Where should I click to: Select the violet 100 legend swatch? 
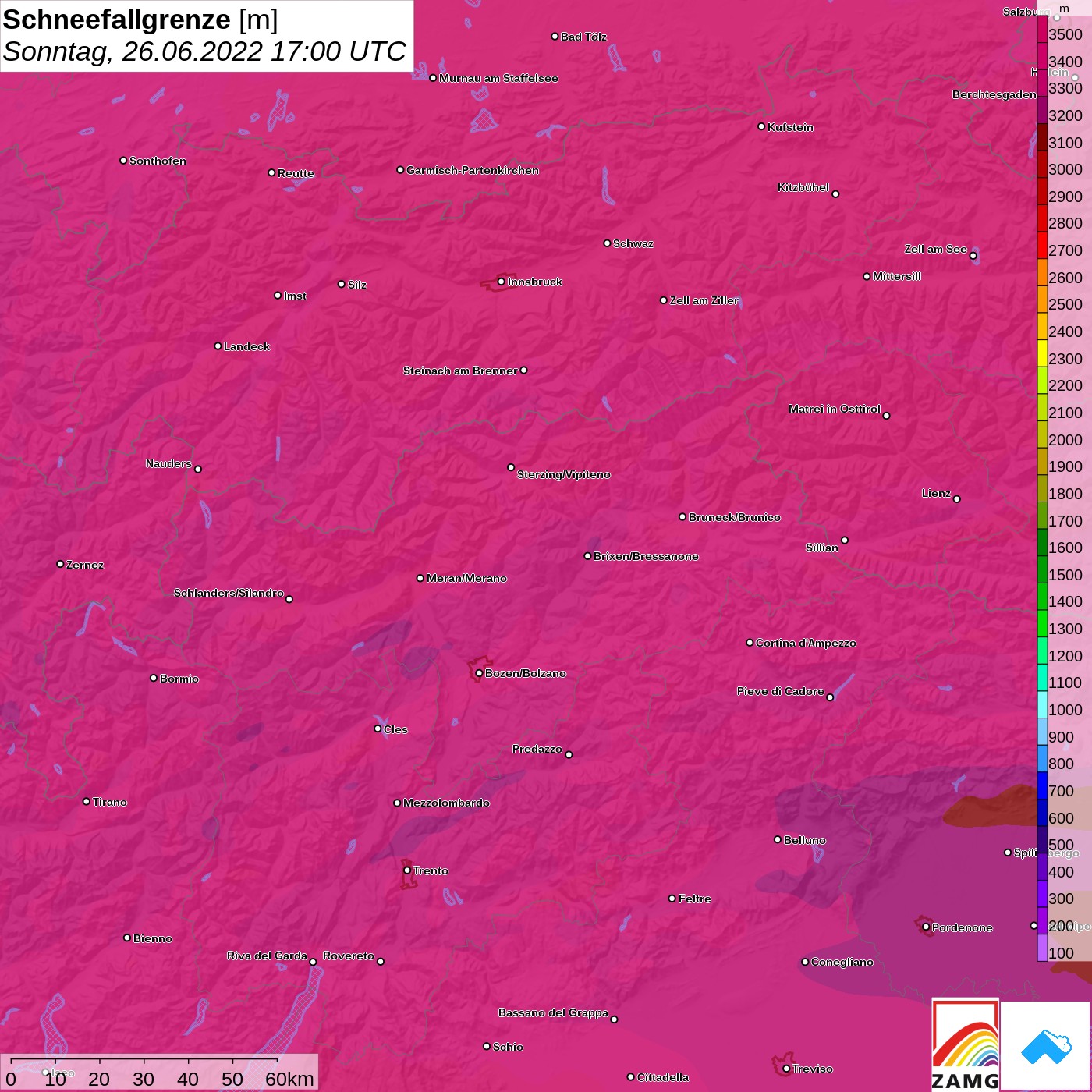coord(1042,948)
